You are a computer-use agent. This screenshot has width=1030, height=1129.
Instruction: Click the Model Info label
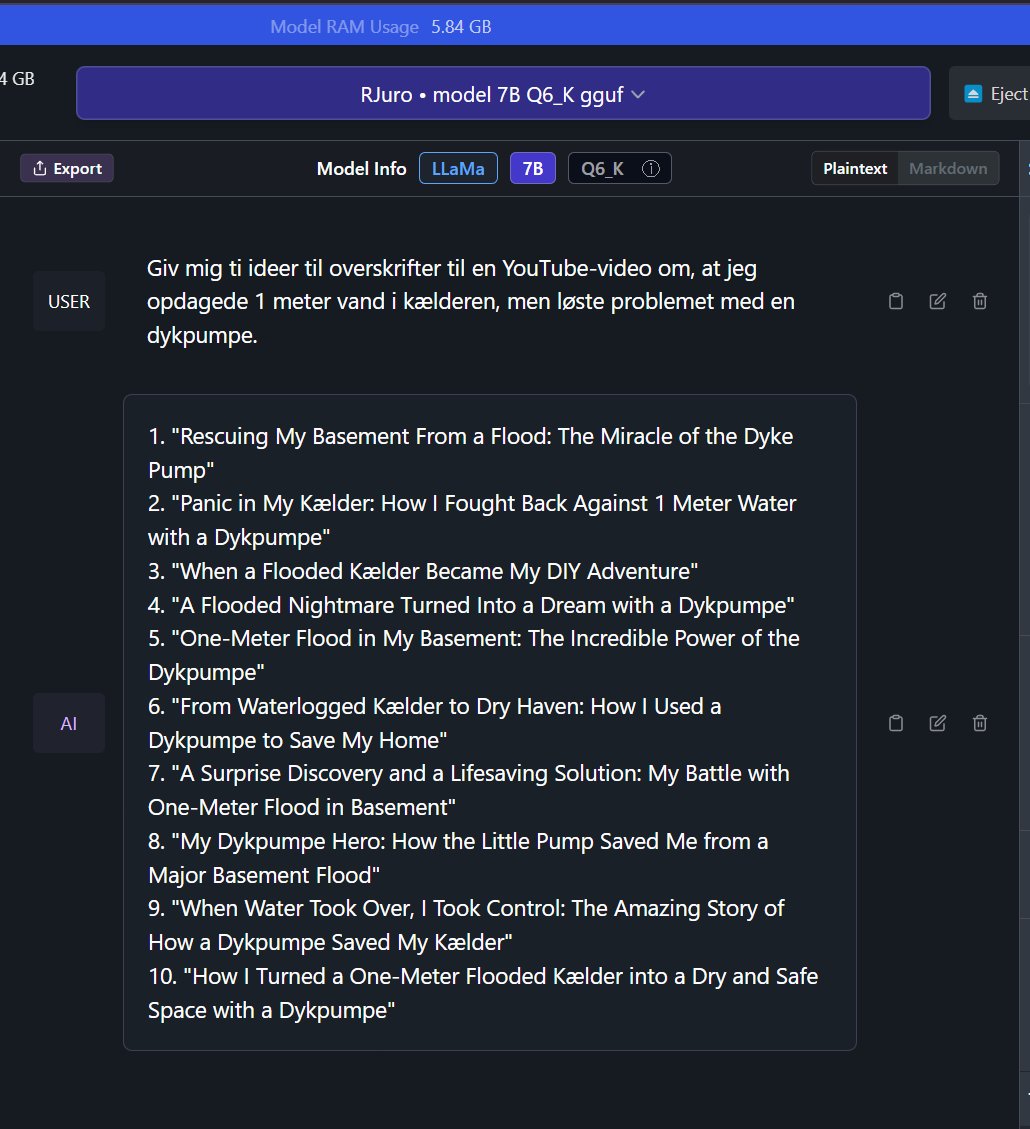pyautogui.click(x=361, y=168)
